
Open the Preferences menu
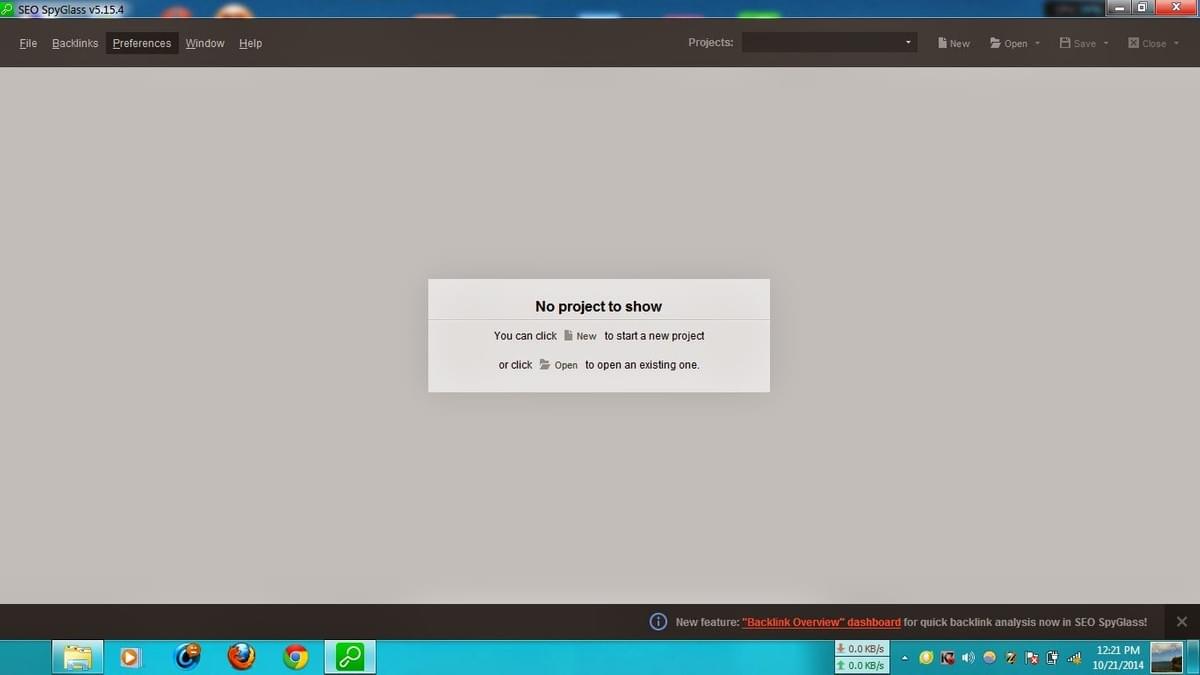coord(141,43)
